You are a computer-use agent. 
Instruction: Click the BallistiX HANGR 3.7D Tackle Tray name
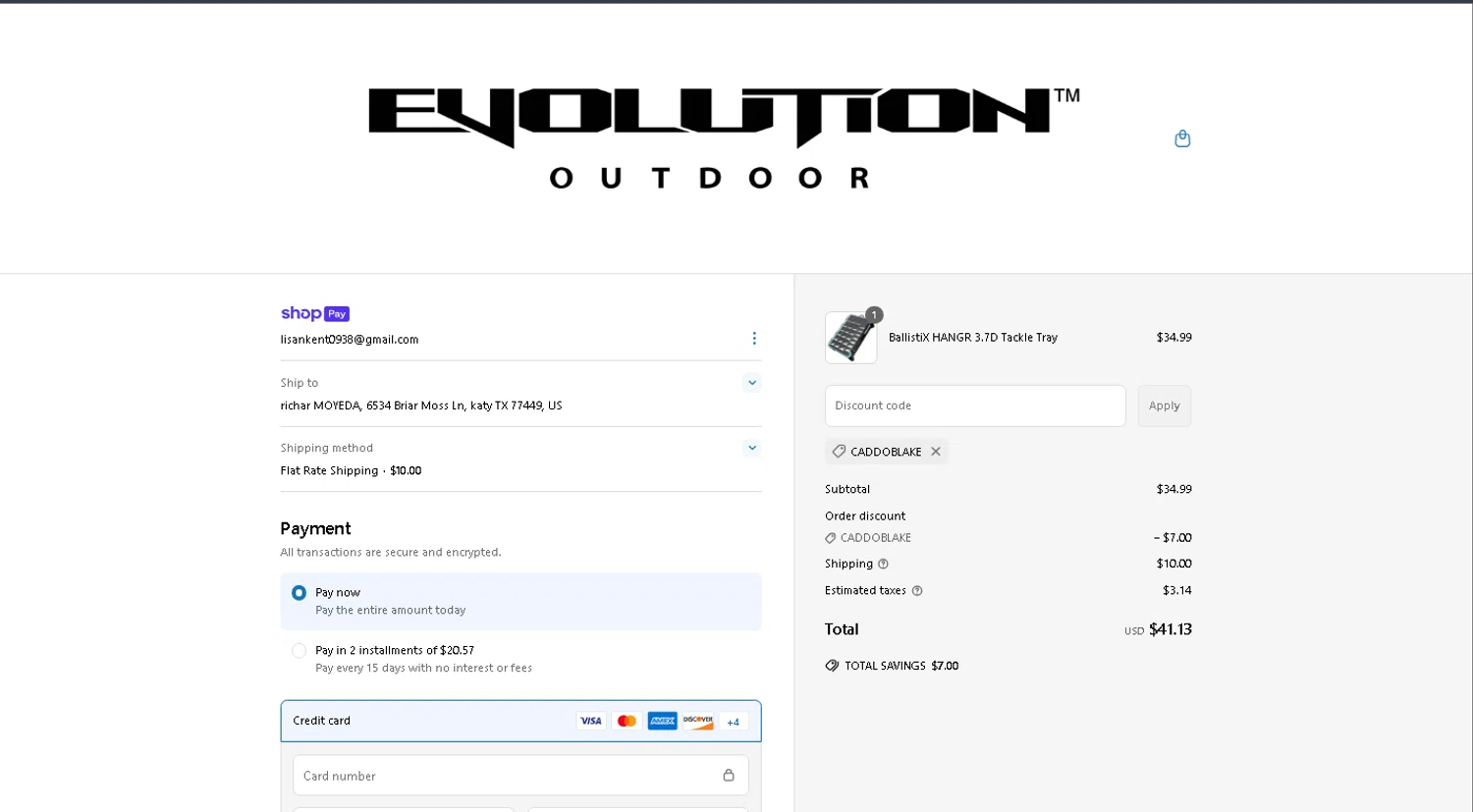point(973,338)
